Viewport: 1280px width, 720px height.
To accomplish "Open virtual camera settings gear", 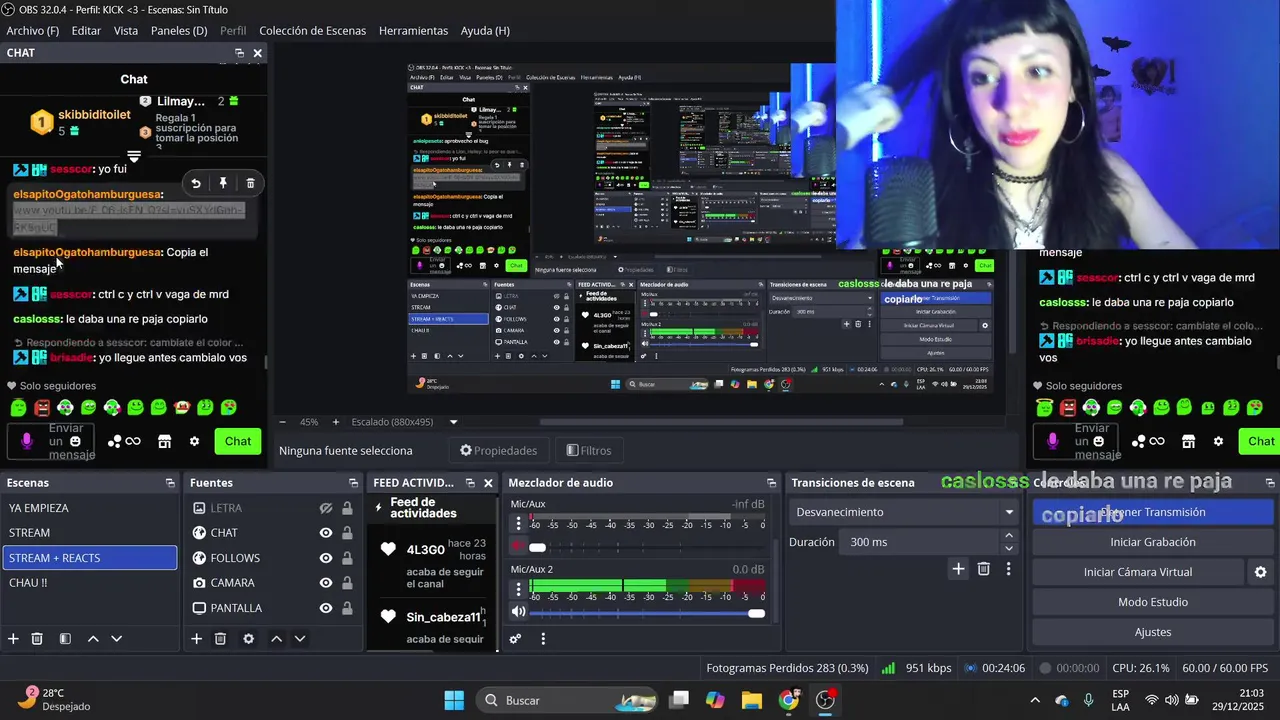I will pyautogui.click(x=1260, y=572).
